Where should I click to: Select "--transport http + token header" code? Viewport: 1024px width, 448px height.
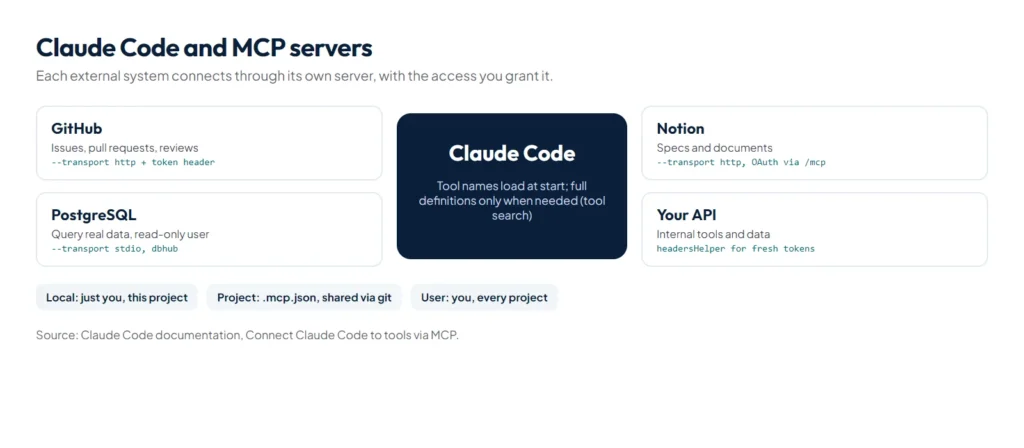tap(133, 162)
